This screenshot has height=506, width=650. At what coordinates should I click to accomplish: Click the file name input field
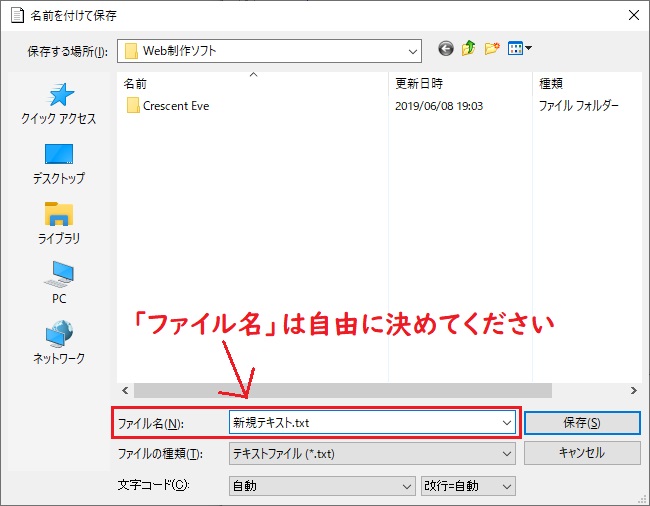click(x=360, y=422)
